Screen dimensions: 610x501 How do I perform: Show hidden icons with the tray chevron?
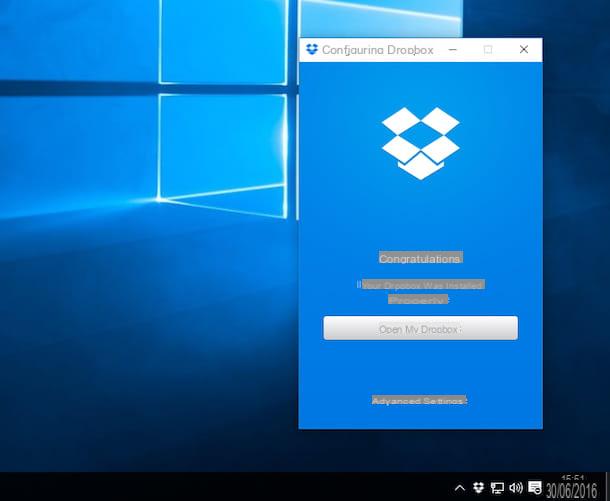(x=459, y=488)
